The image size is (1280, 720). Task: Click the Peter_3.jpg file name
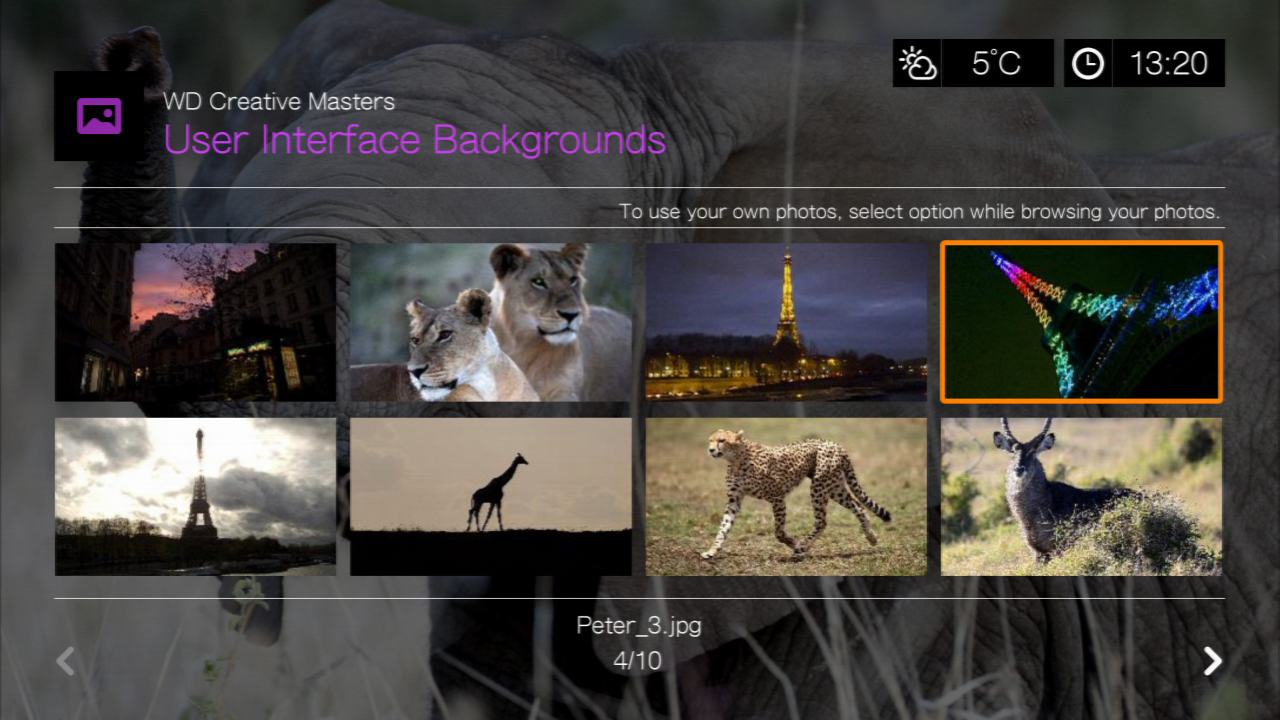pyautogui.click(x=639, y=626)
